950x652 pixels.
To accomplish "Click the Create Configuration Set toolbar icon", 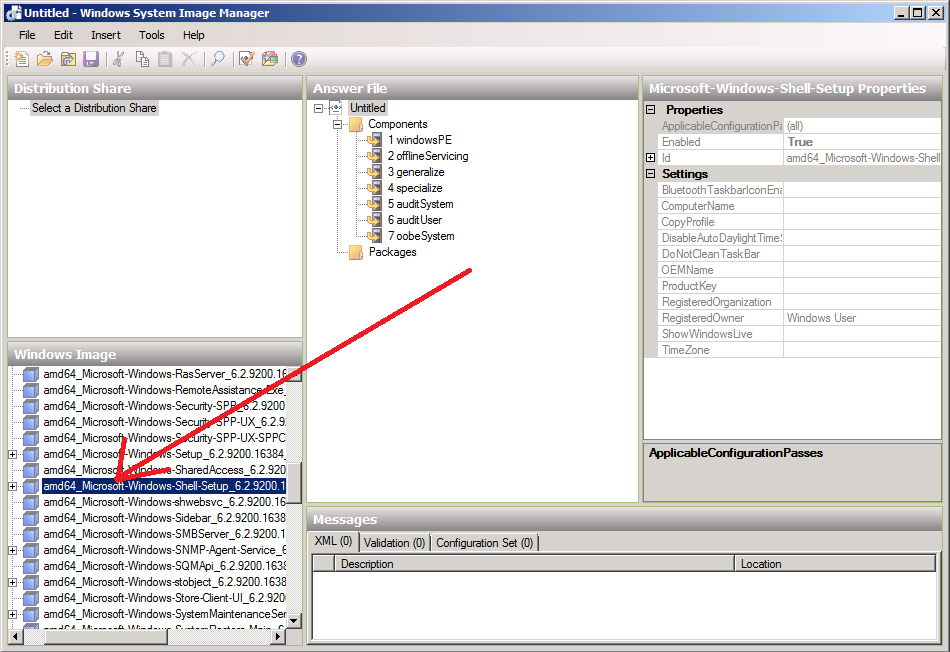I will [270, 59].
